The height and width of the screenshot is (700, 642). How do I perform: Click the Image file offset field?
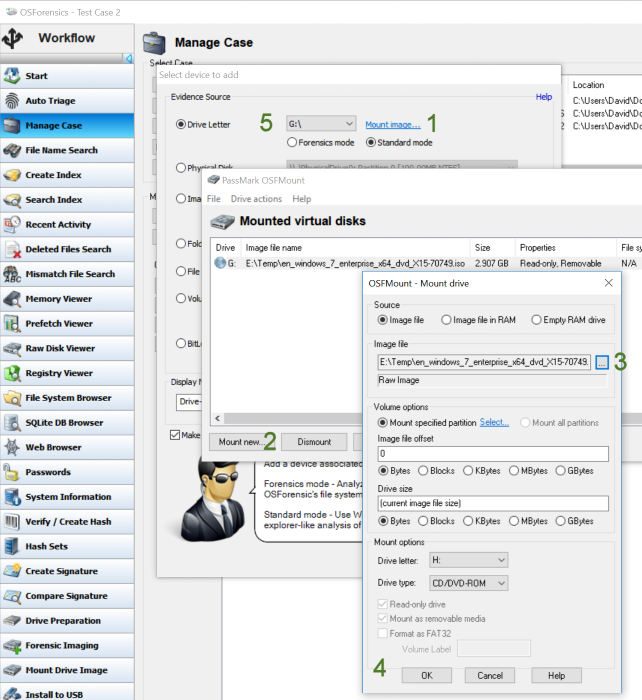tap(493, 454)
